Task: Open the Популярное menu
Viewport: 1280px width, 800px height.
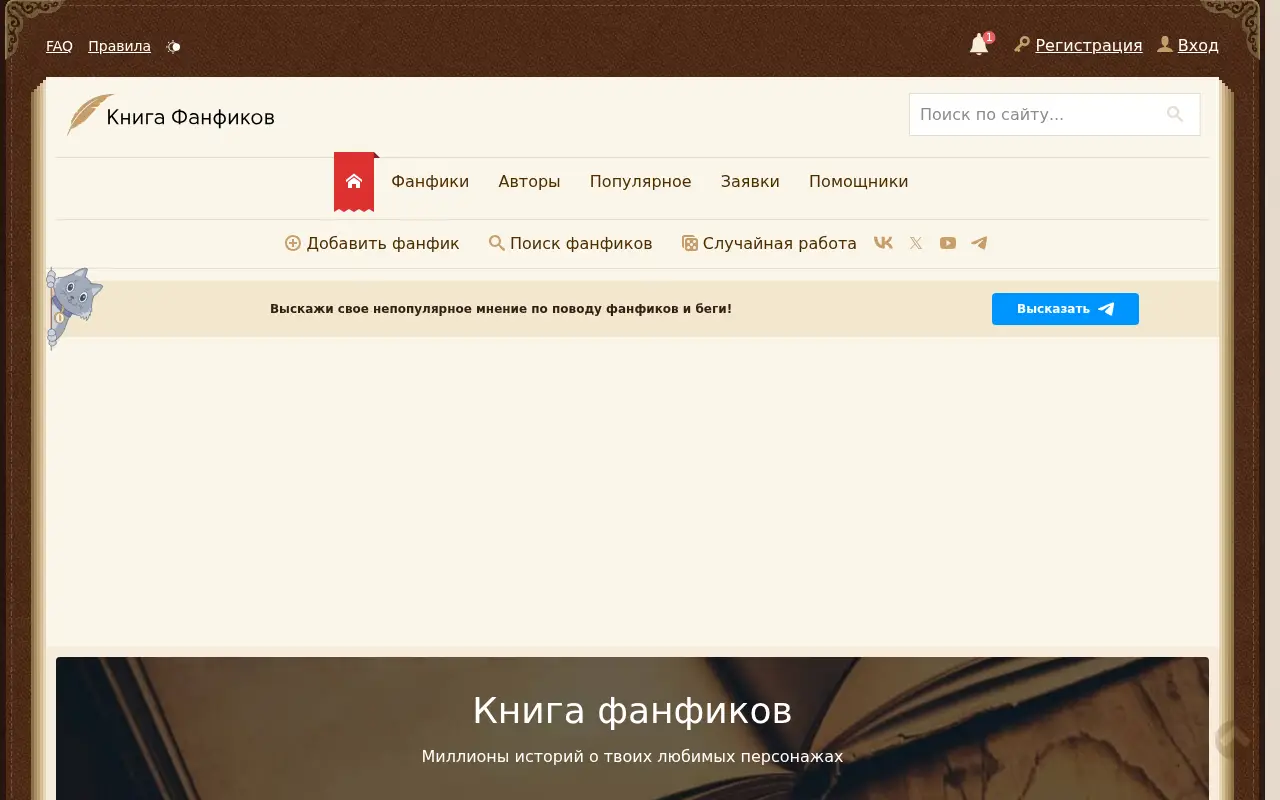Action: [640, 181]
